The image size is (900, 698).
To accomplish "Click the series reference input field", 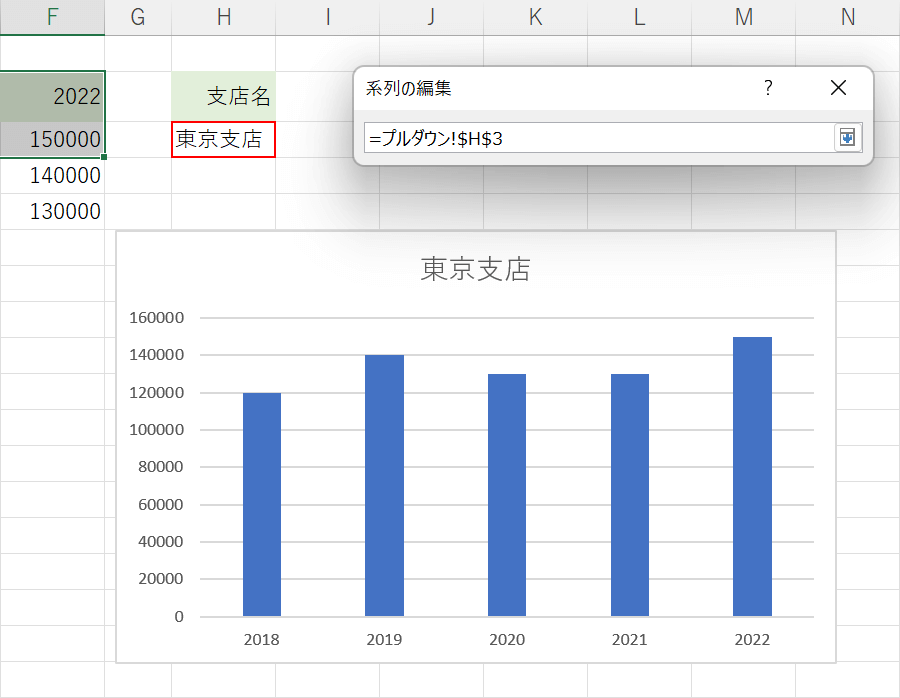I will [597, 138].
